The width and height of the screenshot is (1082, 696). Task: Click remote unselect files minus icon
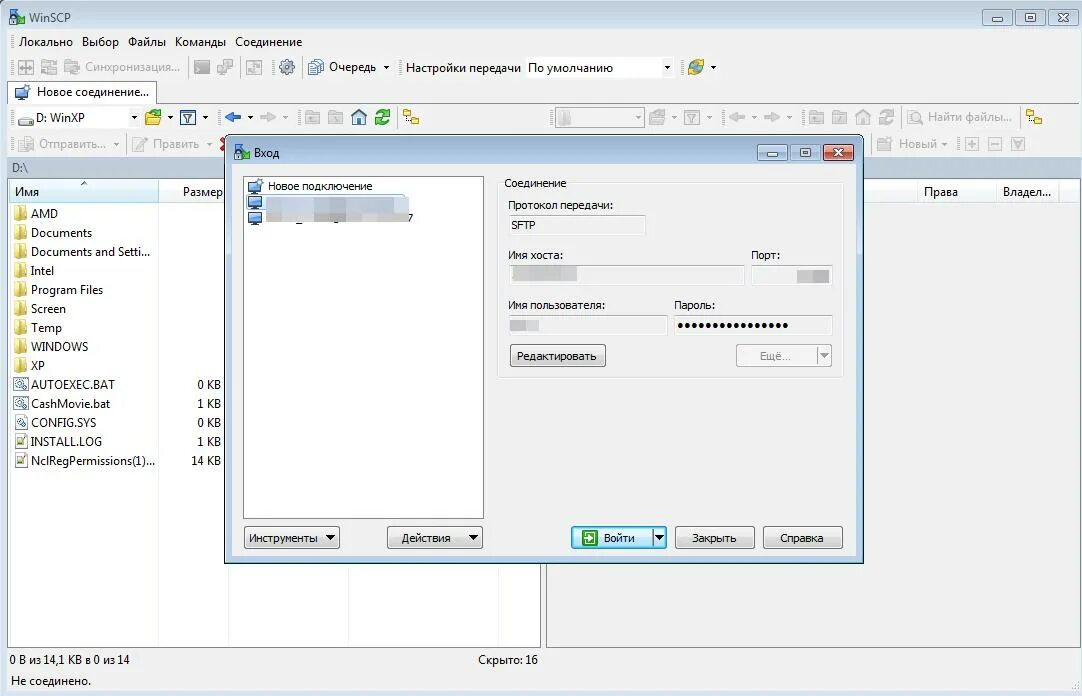995,144
